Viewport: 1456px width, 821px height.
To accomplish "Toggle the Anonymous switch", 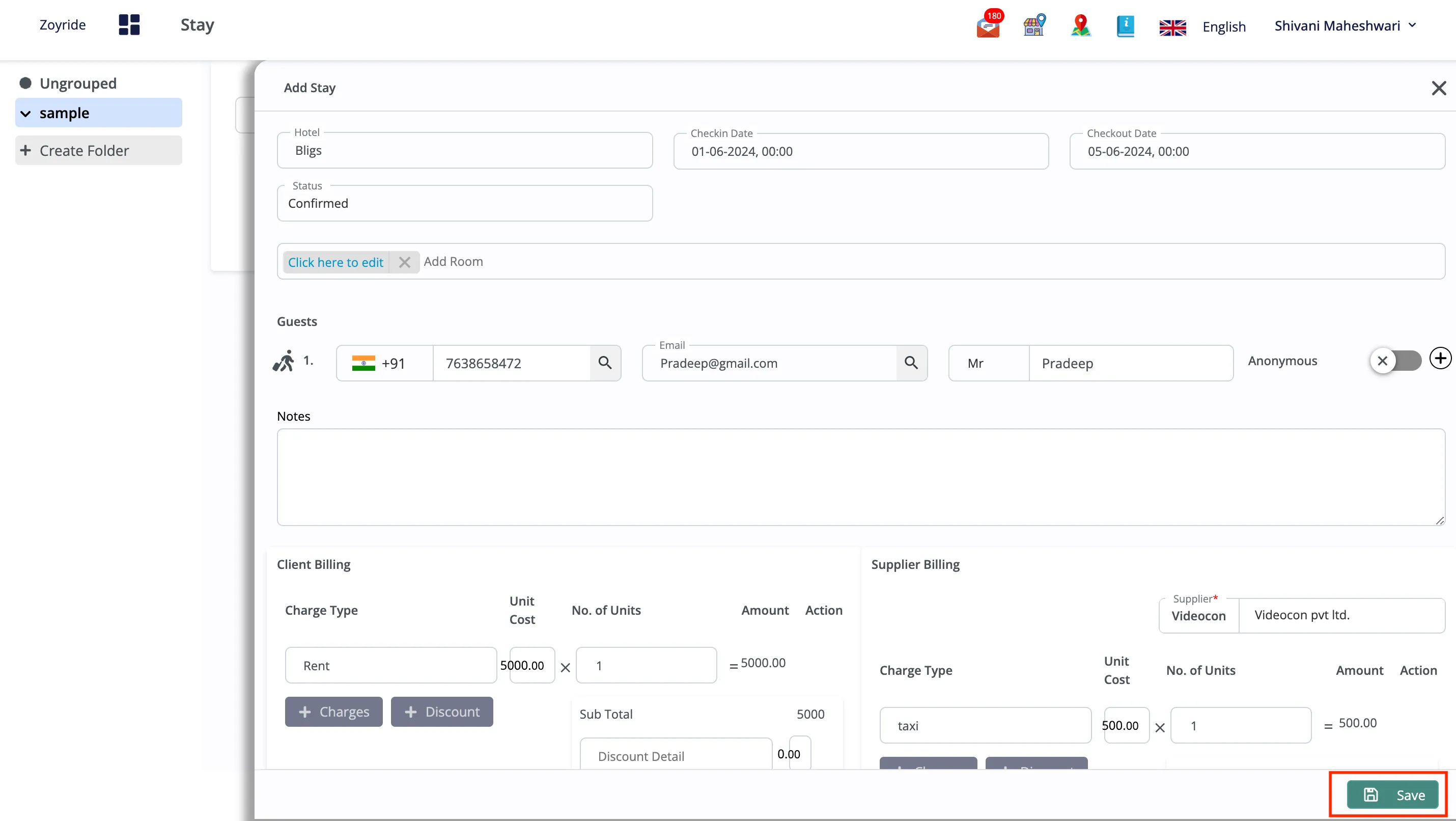I will [1395, 360].
